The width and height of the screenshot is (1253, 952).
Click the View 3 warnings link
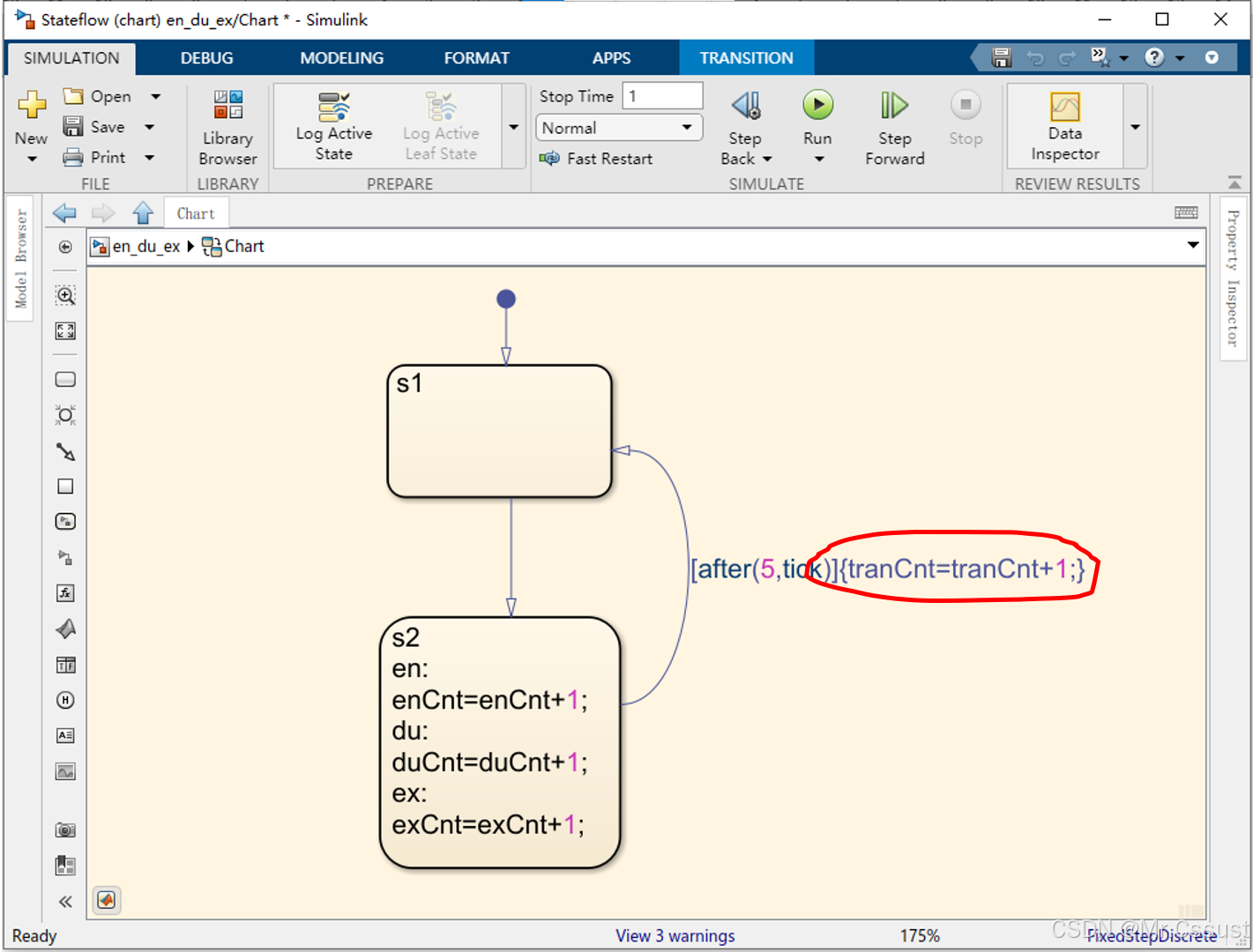pos(675,935)
